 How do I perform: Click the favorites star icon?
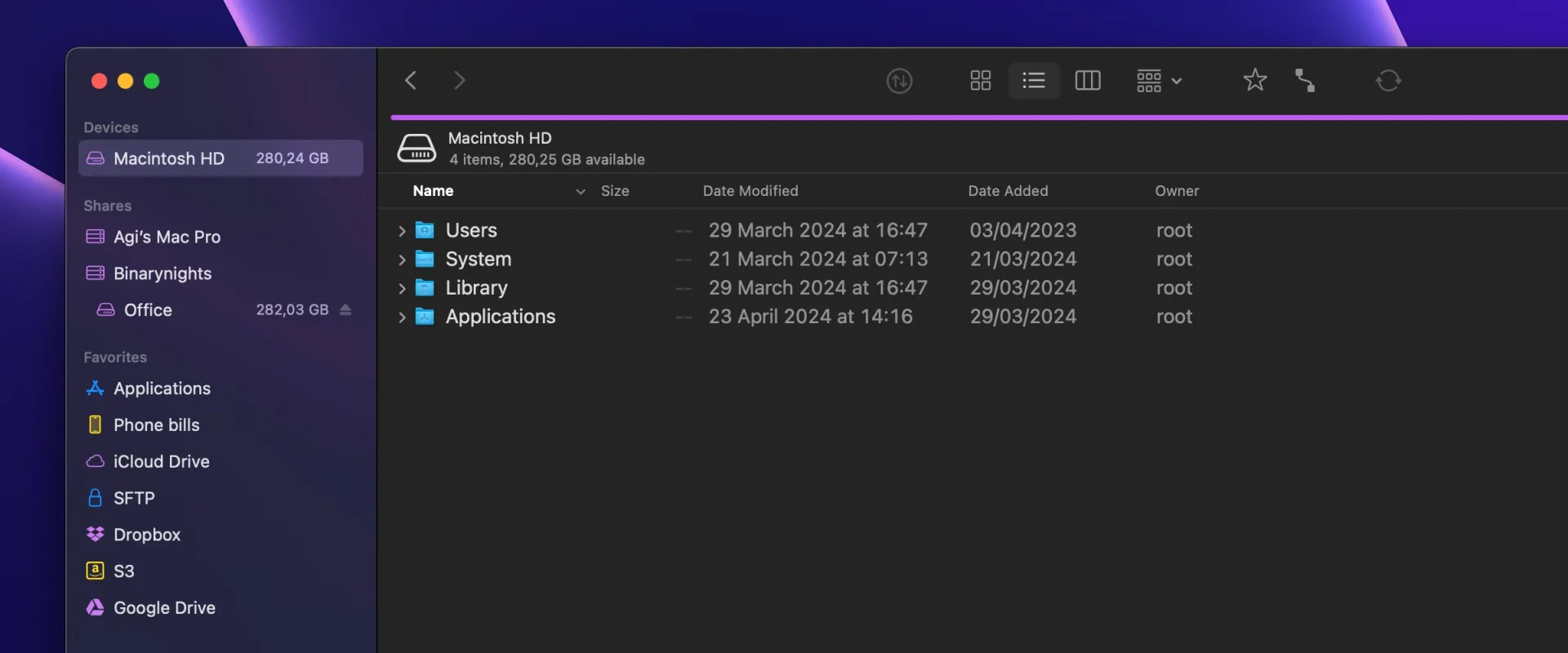pyautogui.click(x=1255, y=80)
